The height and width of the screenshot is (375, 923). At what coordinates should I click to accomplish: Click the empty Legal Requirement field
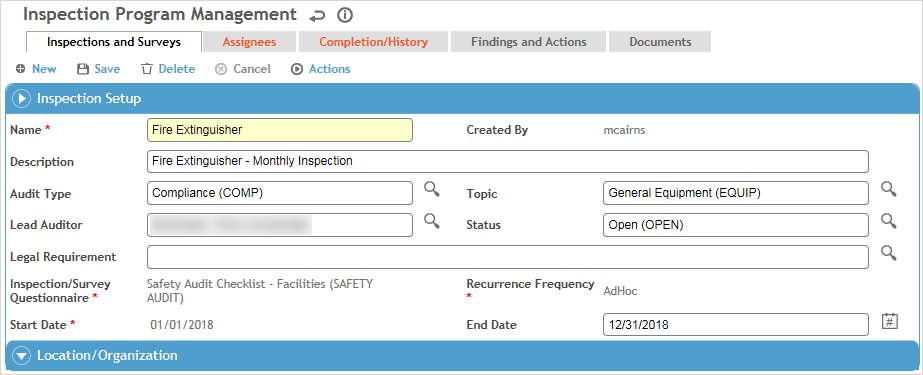coord(507,257)
